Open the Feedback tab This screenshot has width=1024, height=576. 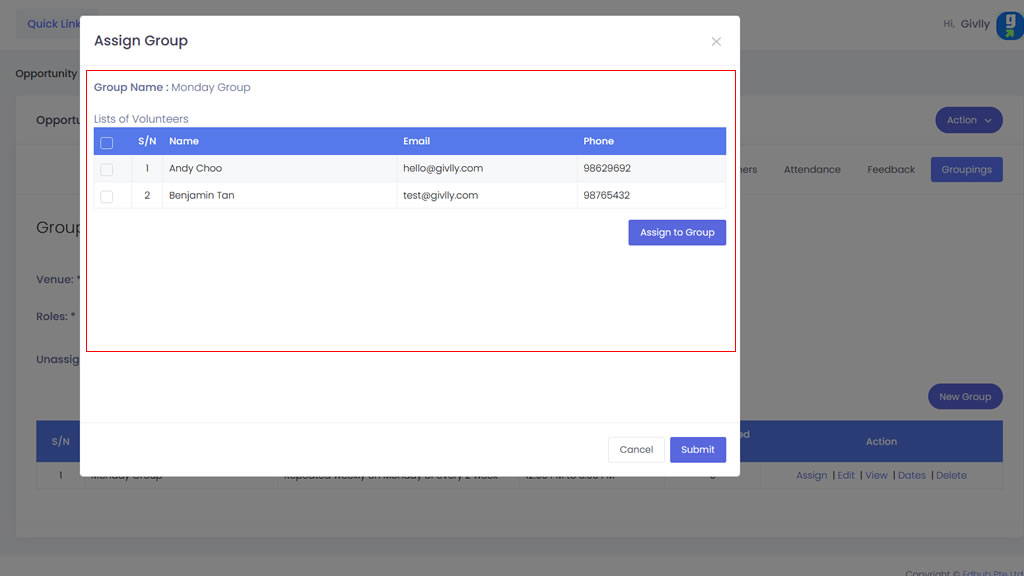click(x=890, y=170)
